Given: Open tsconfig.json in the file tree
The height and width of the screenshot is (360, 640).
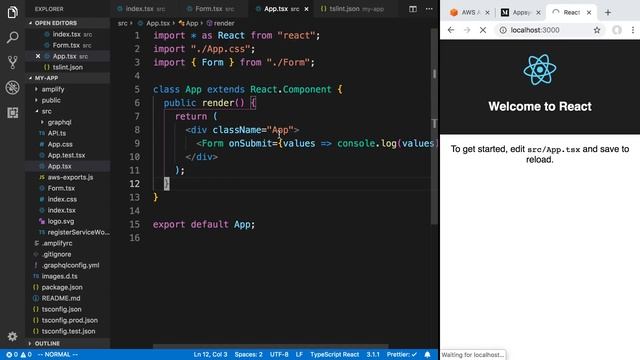Looking at the screenshot, I should pyautogui.click(x=61, y=309).
